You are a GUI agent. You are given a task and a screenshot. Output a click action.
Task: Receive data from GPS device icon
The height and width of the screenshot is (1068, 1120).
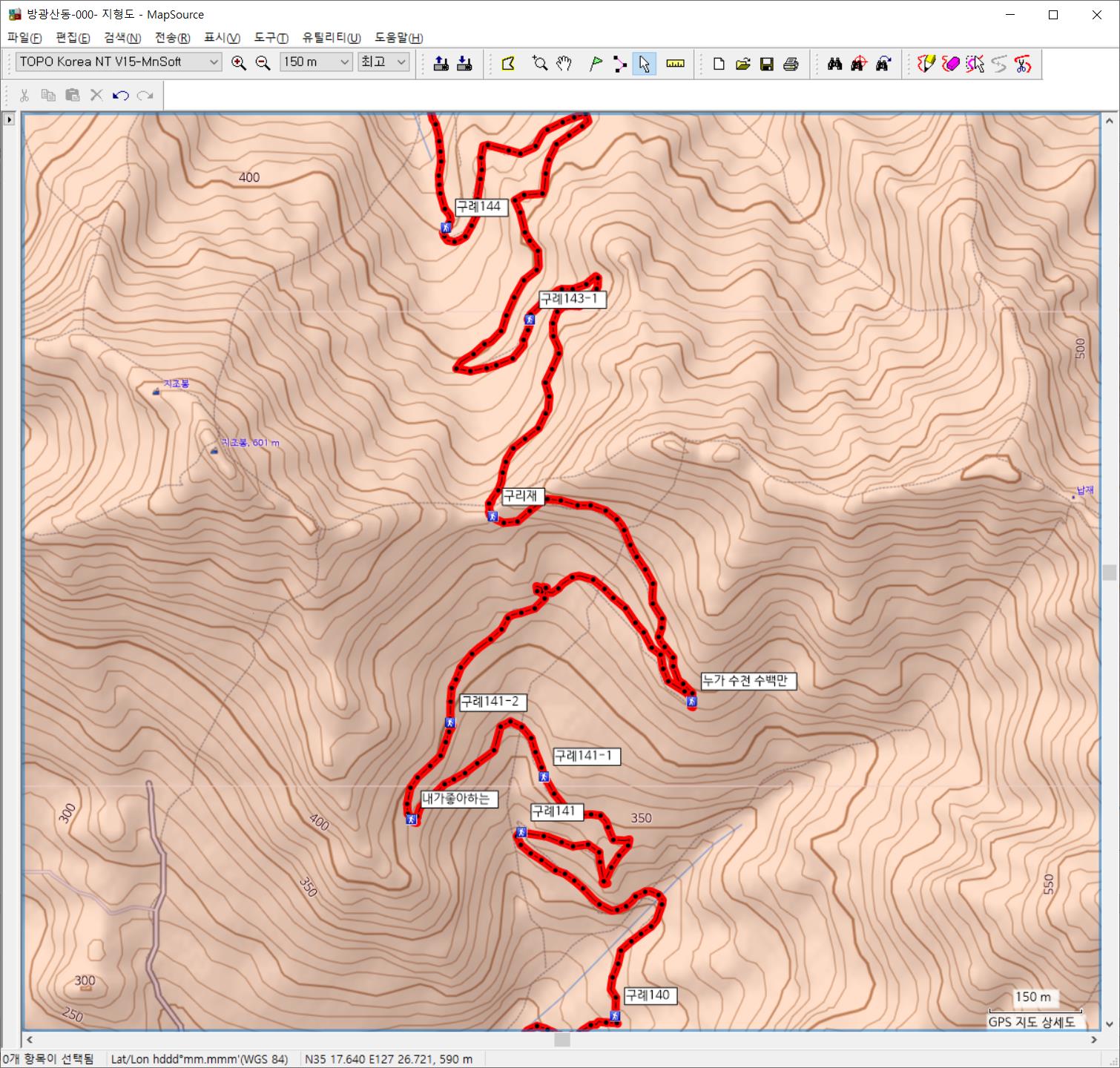[x=464, y=64]
